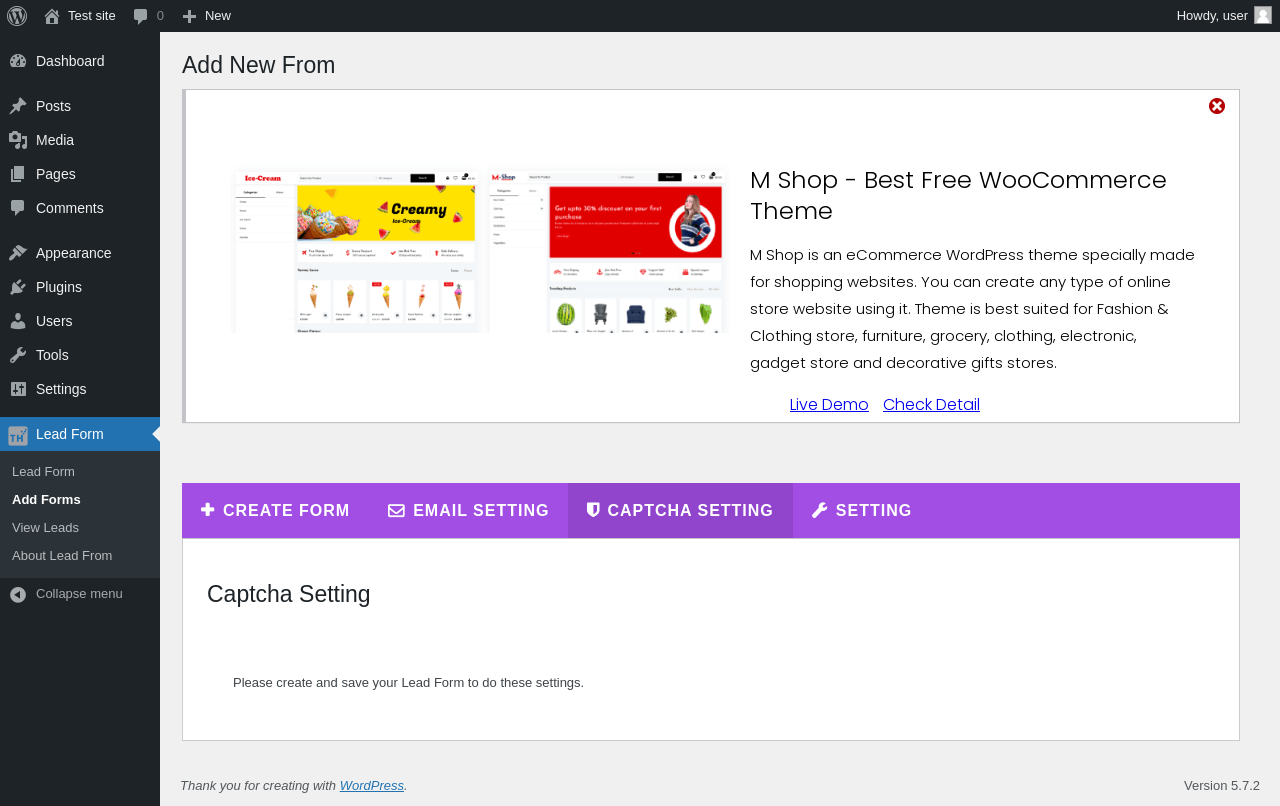
Task: Click the Settings sliders icon
Action: 18,389
